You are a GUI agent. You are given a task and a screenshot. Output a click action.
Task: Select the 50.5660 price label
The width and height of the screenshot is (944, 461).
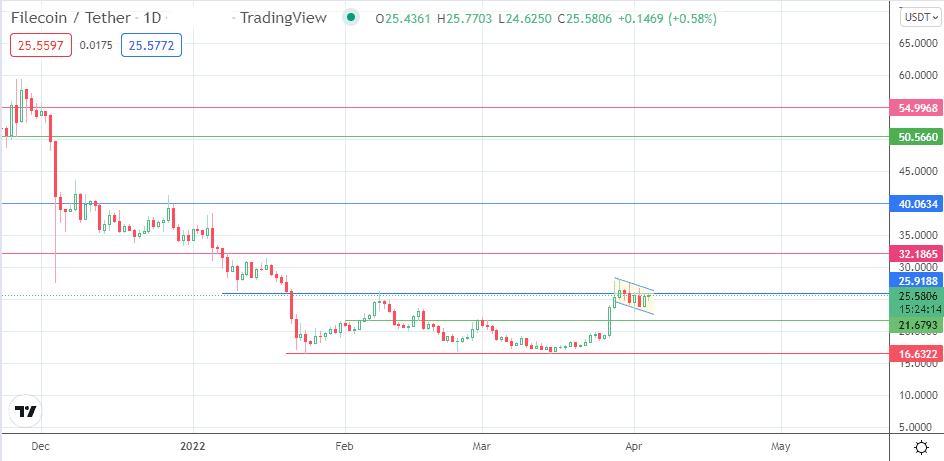click(x=918, y=137)
